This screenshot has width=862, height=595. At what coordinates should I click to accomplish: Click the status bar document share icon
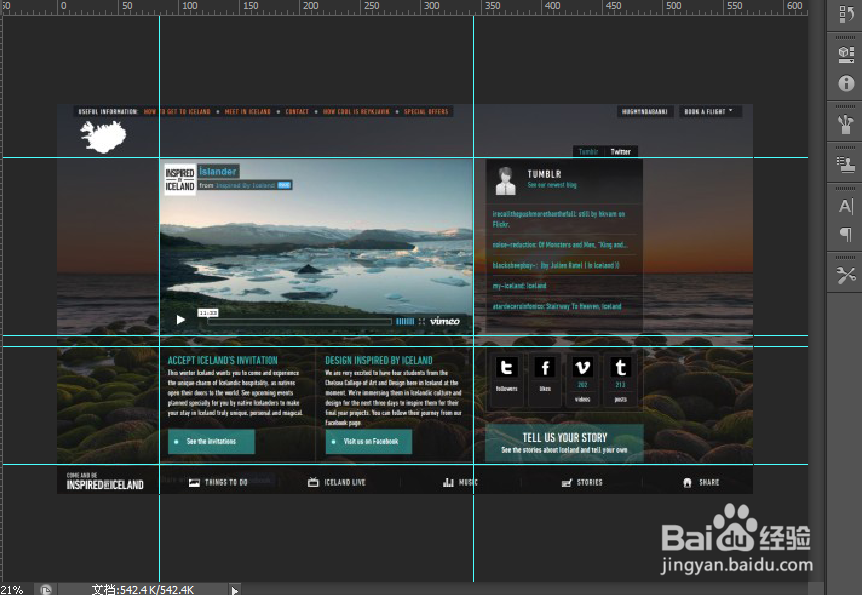46,590
